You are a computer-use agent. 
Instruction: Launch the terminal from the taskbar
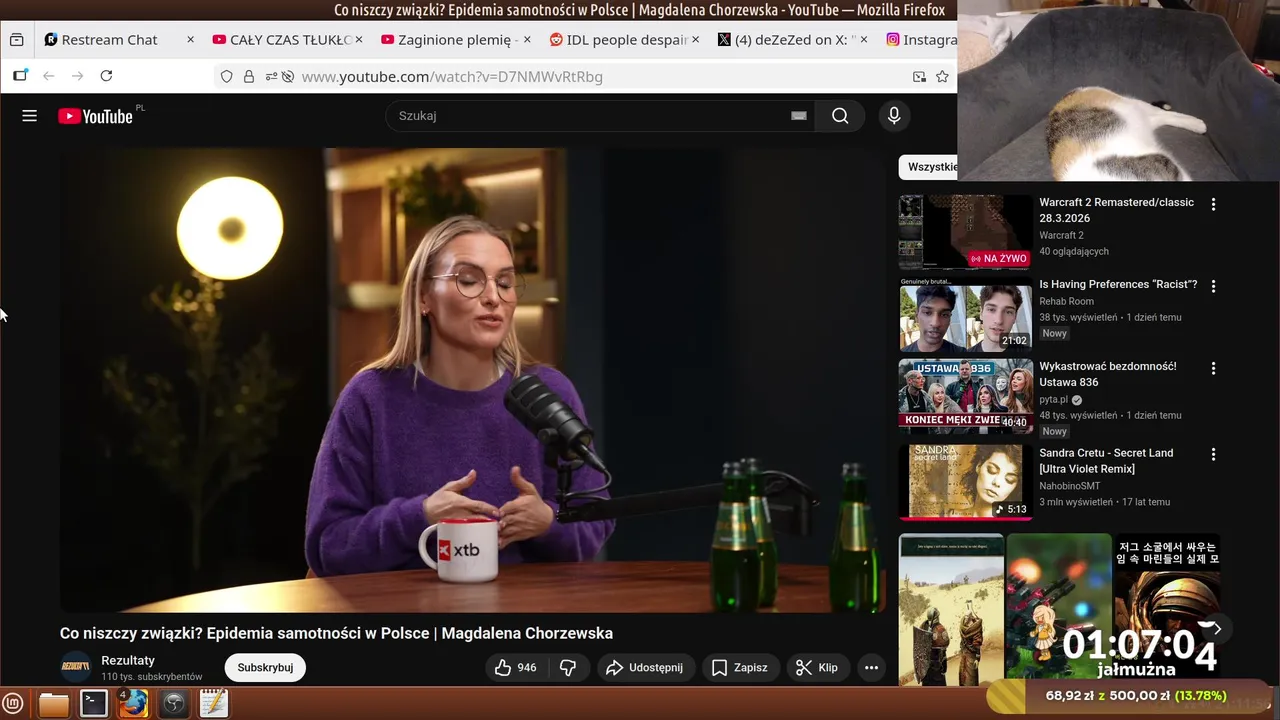[94, 704]
